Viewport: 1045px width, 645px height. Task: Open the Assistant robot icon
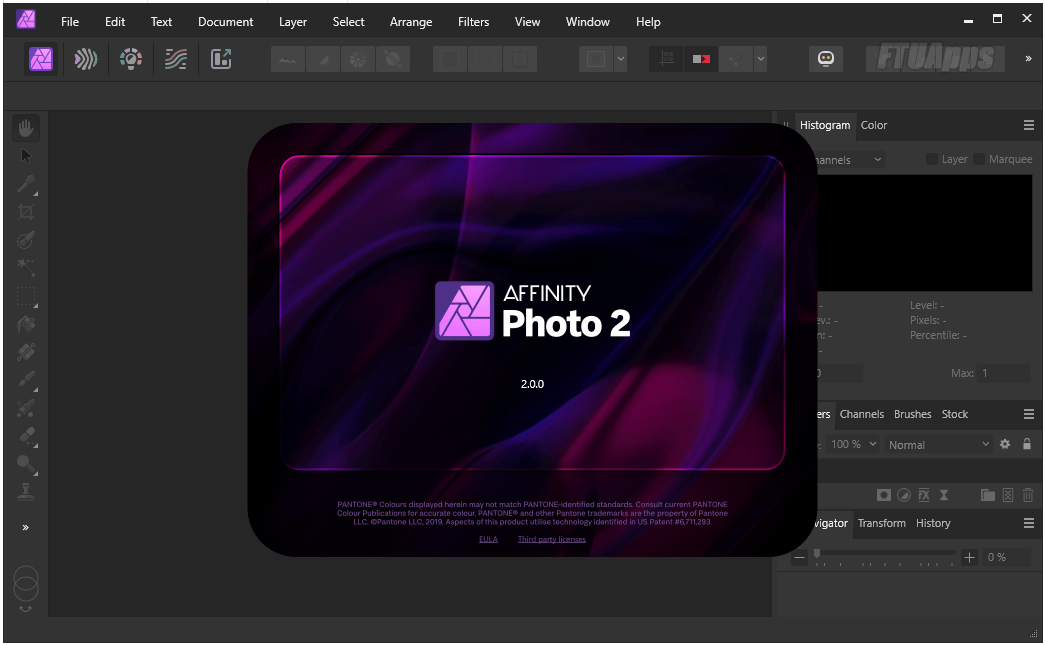826,59
